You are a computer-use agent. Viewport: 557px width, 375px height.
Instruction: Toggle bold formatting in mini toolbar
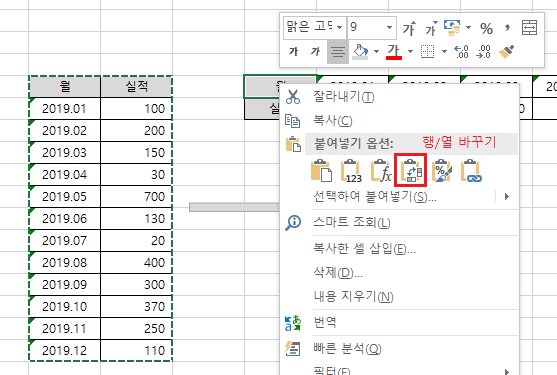coord(293,51)
